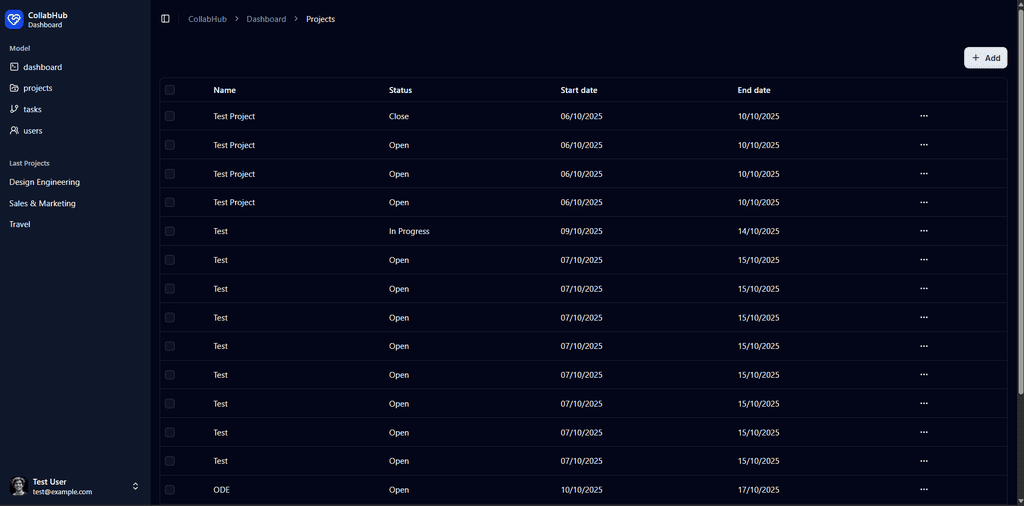Image resolution: width=1024 pixels, height=506 pixels.
Task: Expand the Test User account menu
Action: (135, 486)
